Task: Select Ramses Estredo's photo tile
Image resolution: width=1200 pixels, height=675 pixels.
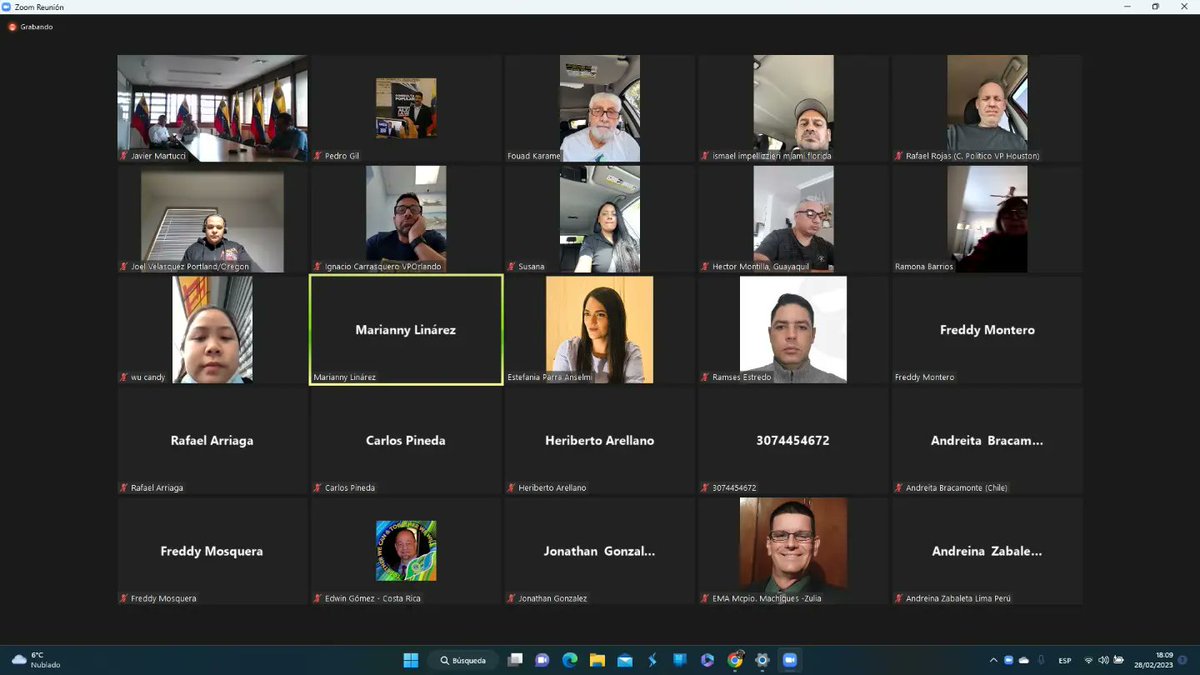Action: pyautogui.click(x=794, y=330)
